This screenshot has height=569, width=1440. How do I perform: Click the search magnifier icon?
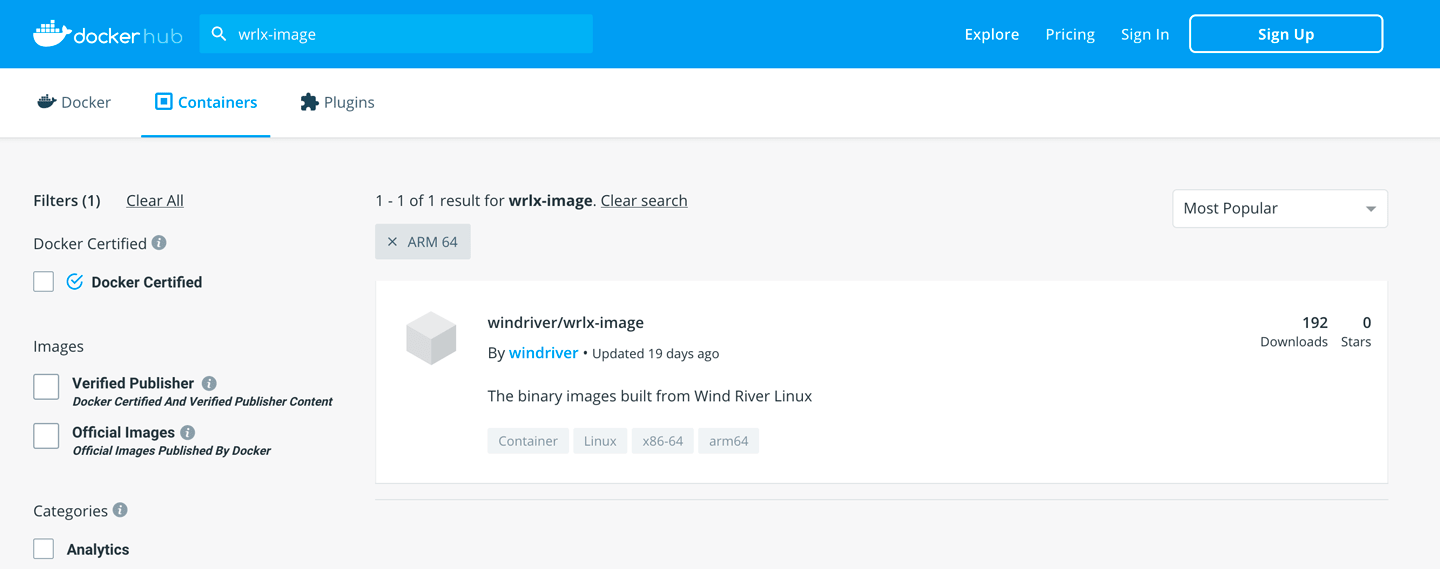pyautogui.click(x=219, y=34)
